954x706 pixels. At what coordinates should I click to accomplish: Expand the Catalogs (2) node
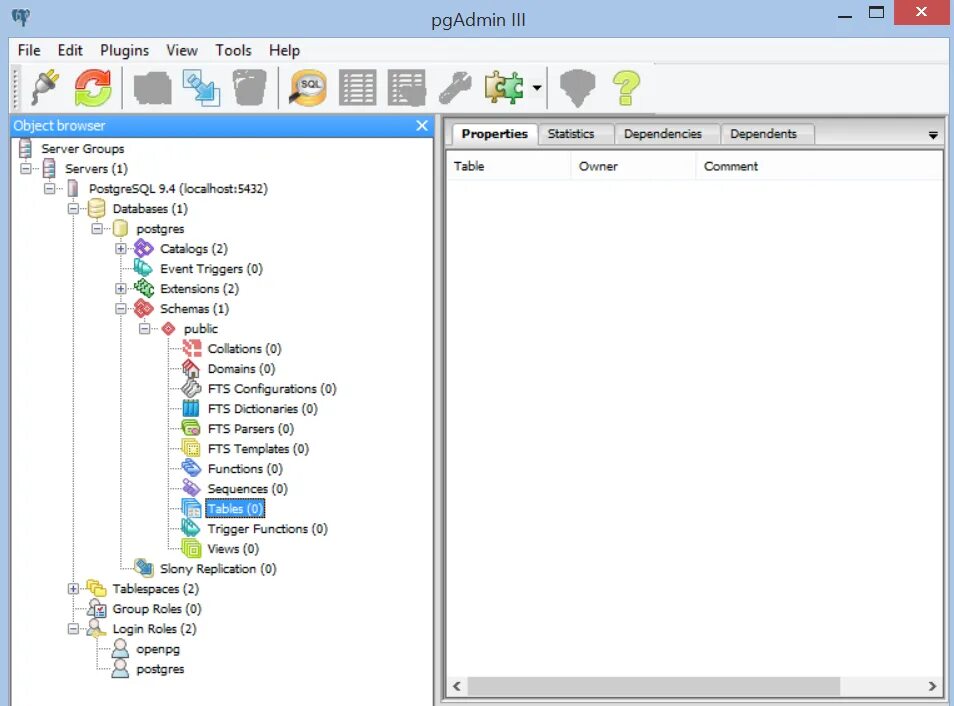point(120,249)
